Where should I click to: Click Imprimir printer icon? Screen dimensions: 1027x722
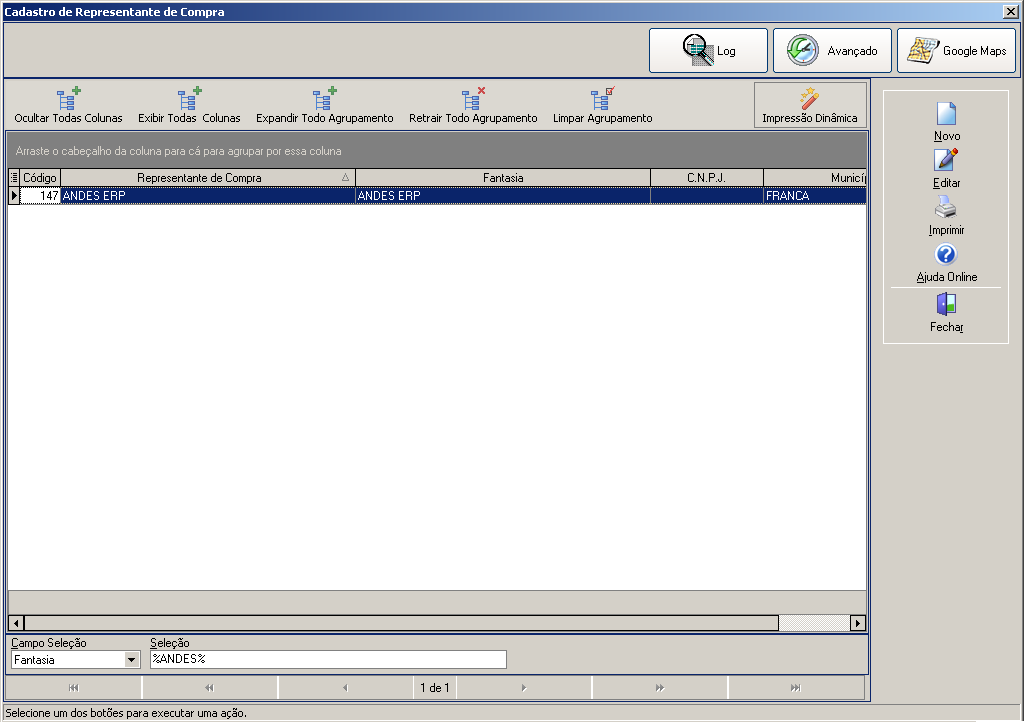tap(946, 207)
